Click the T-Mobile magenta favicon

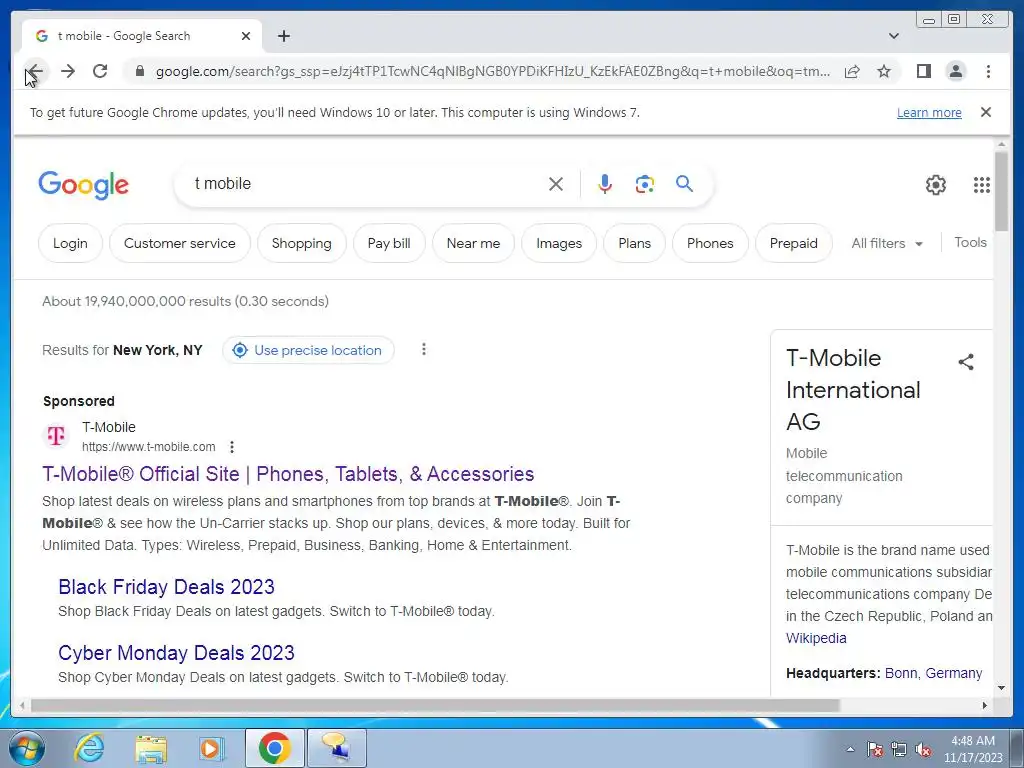tap(56, 436)
